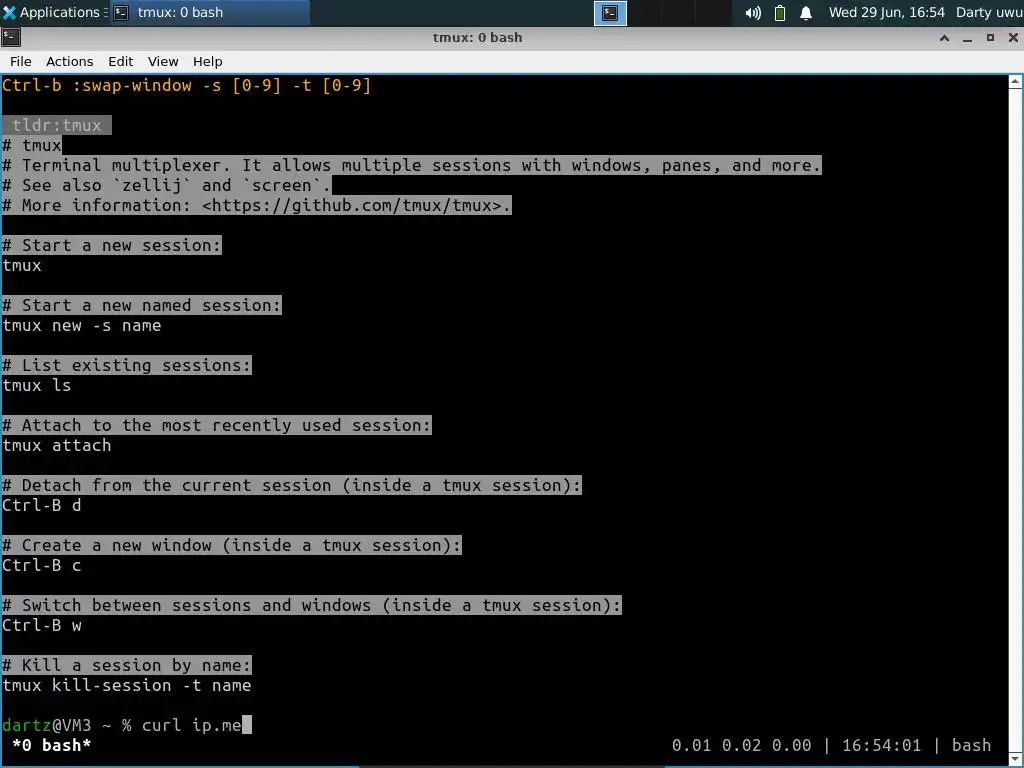Open the Edit menu
Image resolution: width=1024 pixels, height=768 pixels.
tap(120, 61)
